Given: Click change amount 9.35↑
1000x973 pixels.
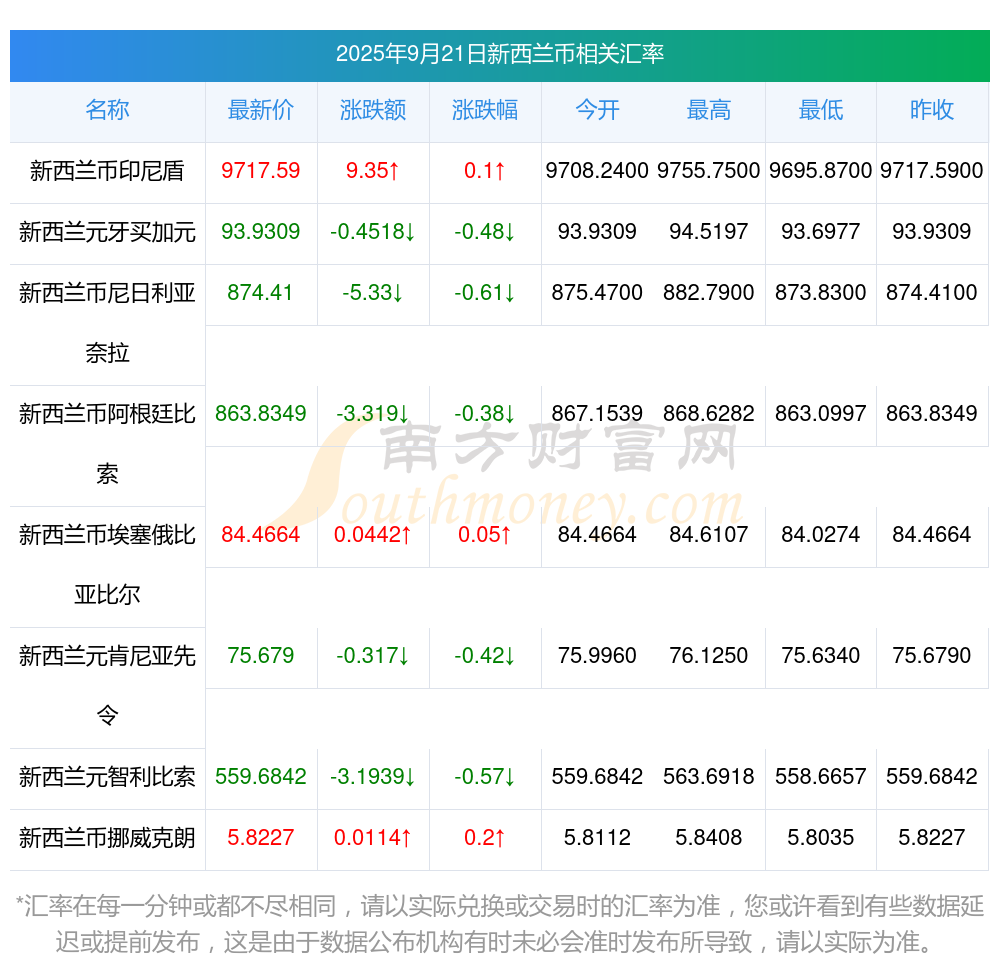Looking at the screenshot, I should (372, 171).
